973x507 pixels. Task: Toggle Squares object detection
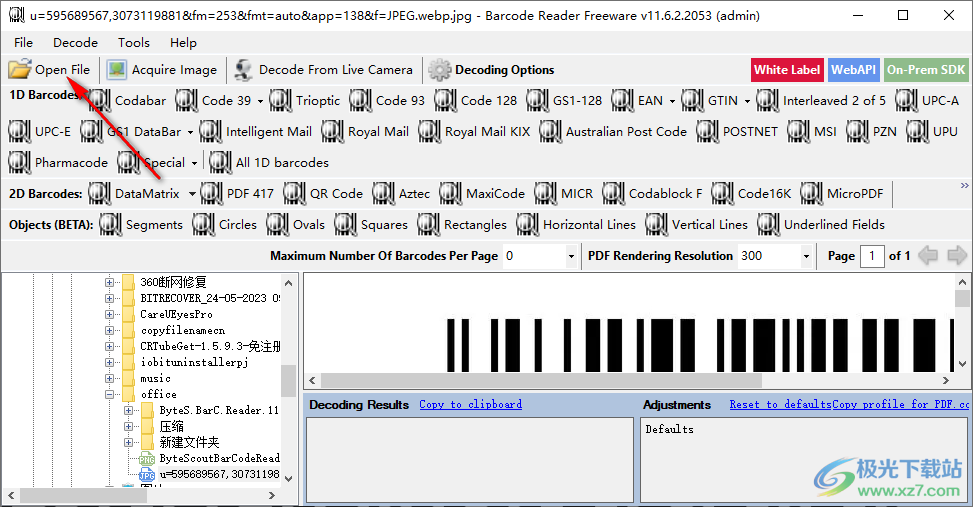(372, 225)
